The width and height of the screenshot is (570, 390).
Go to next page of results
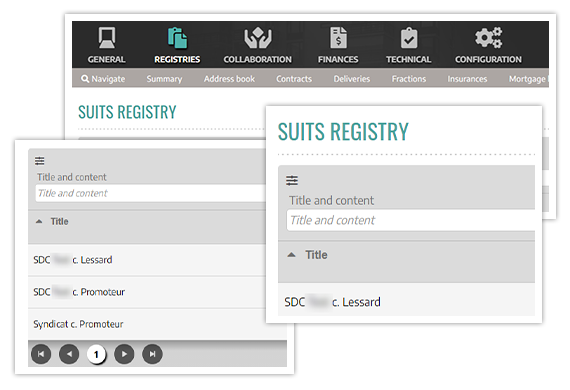click(x=124, y=354)
